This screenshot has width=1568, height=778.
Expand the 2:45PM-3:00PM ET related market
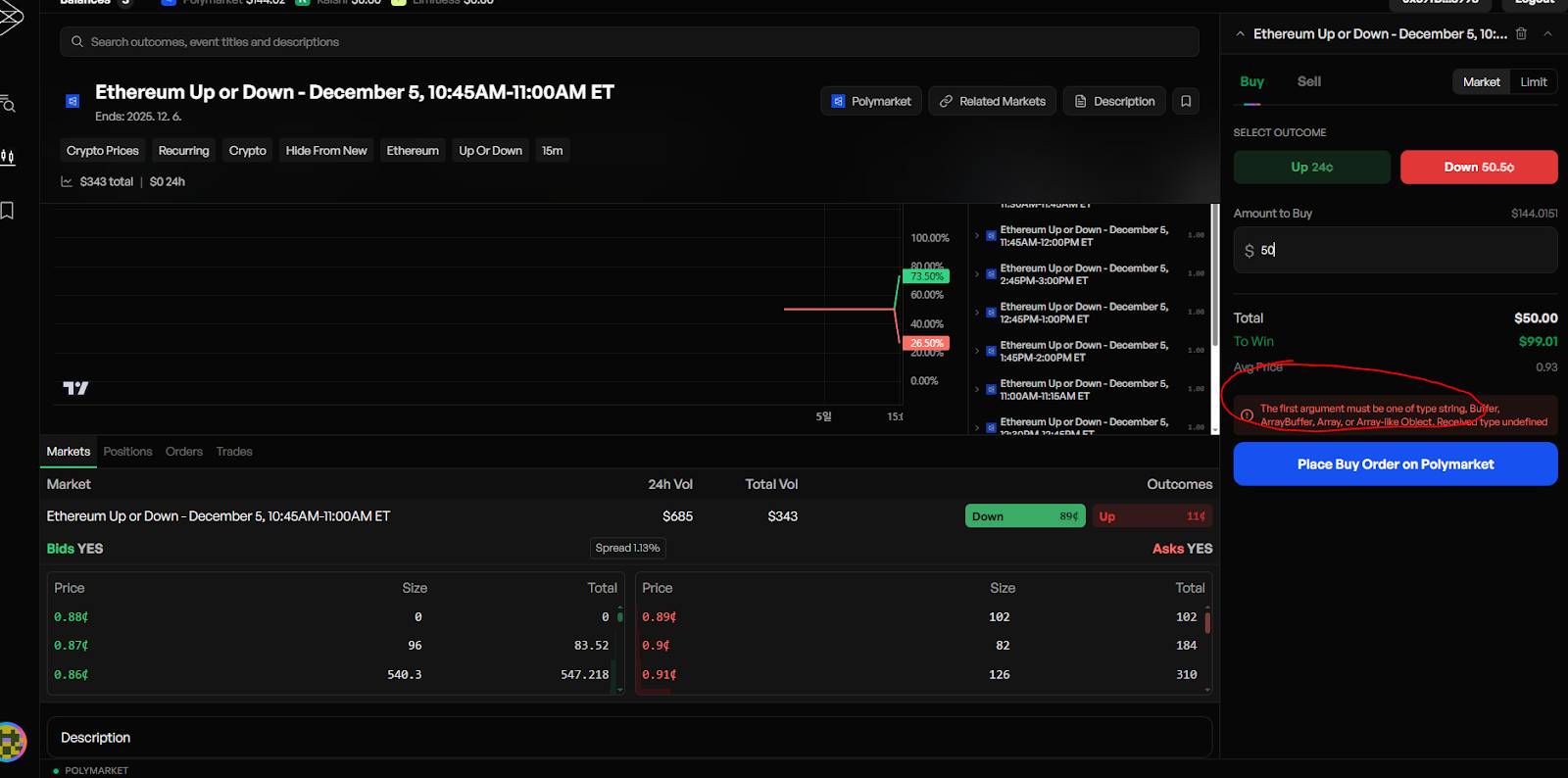(977, 274)
